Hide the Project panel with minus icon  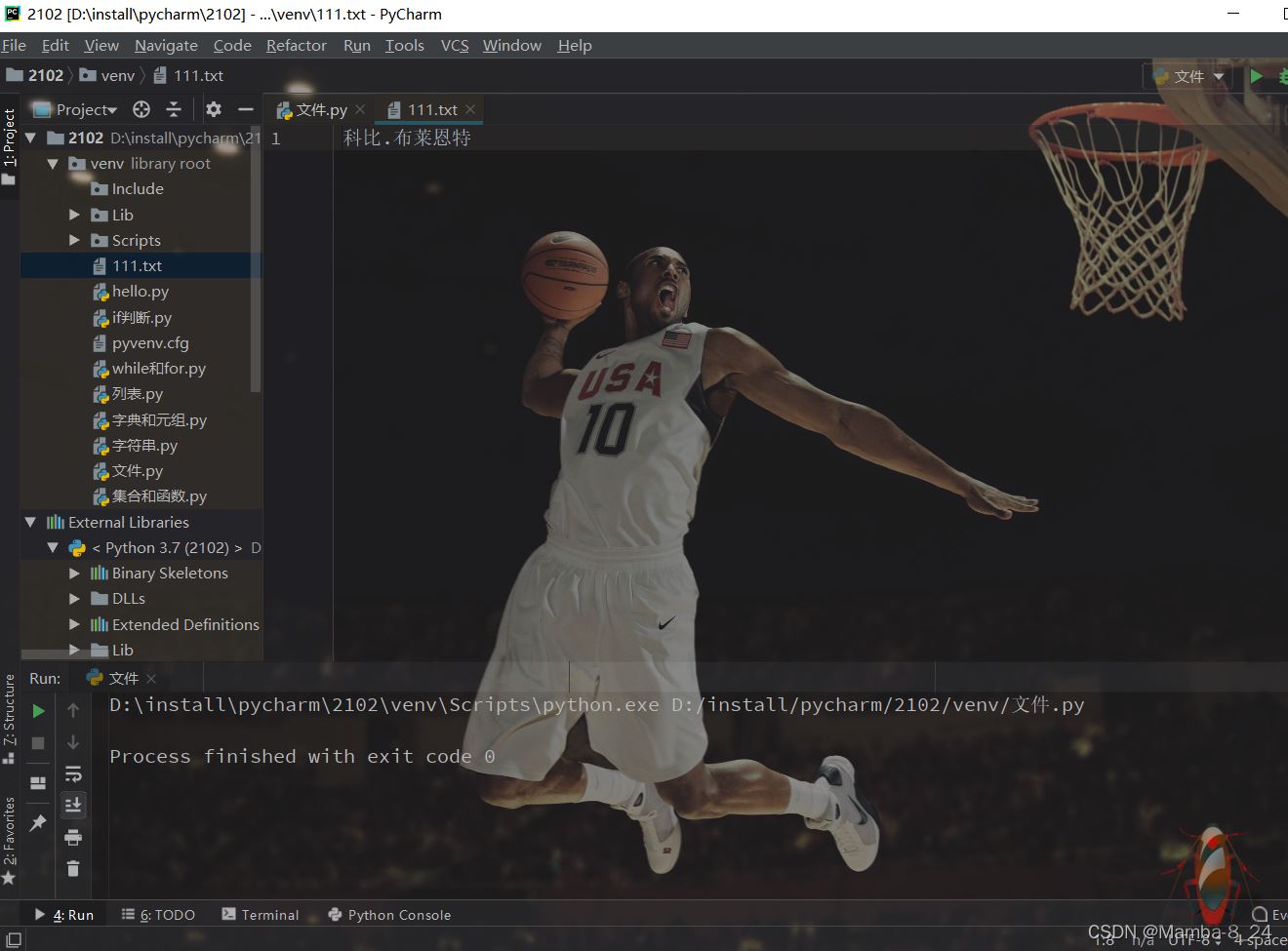tap(246, 109)
